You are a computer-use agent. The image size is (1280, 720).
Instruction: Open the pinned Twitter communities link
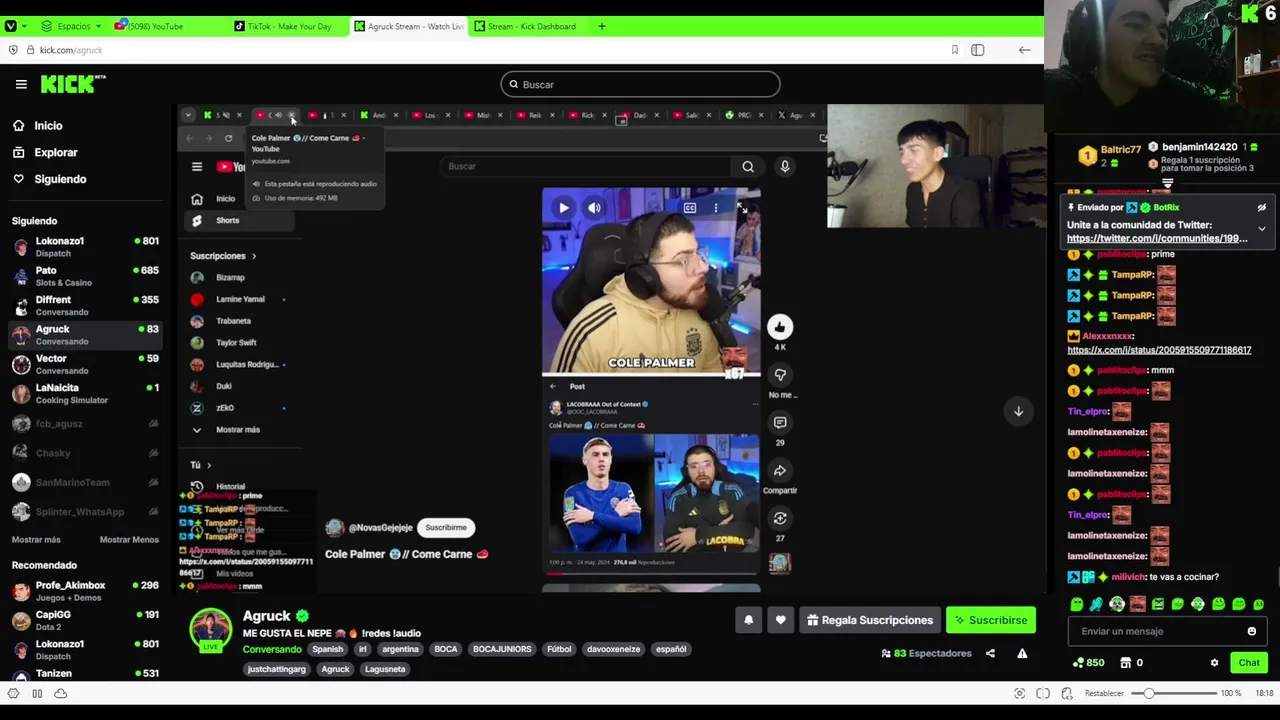1157,239
